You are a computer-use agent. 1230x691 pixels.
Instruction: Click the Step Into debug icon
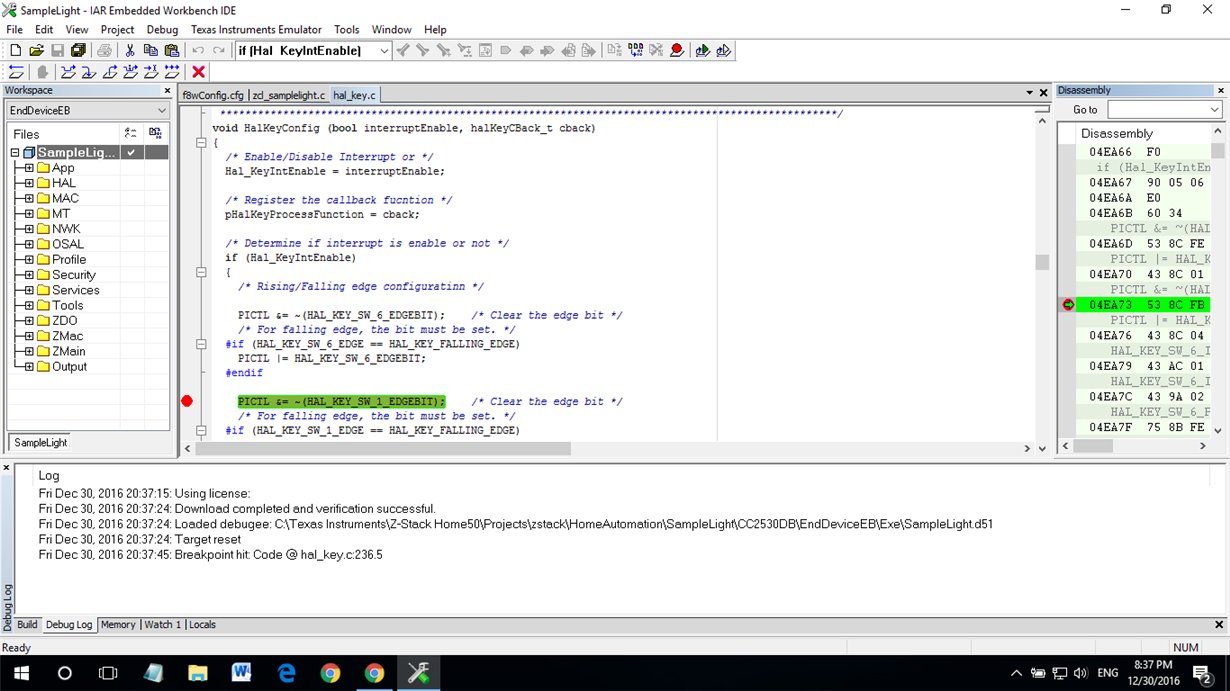click(x=89, y=72)
